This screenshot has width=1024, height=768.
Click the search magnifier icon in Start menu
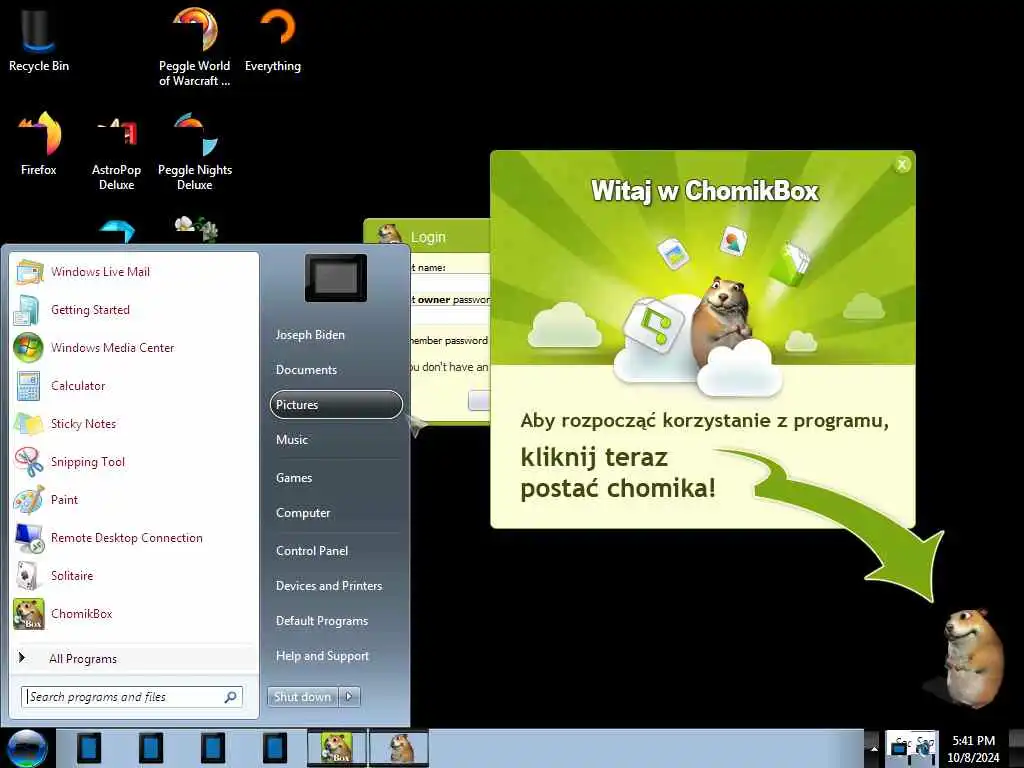pyautogui.click(x=231, y=697)
